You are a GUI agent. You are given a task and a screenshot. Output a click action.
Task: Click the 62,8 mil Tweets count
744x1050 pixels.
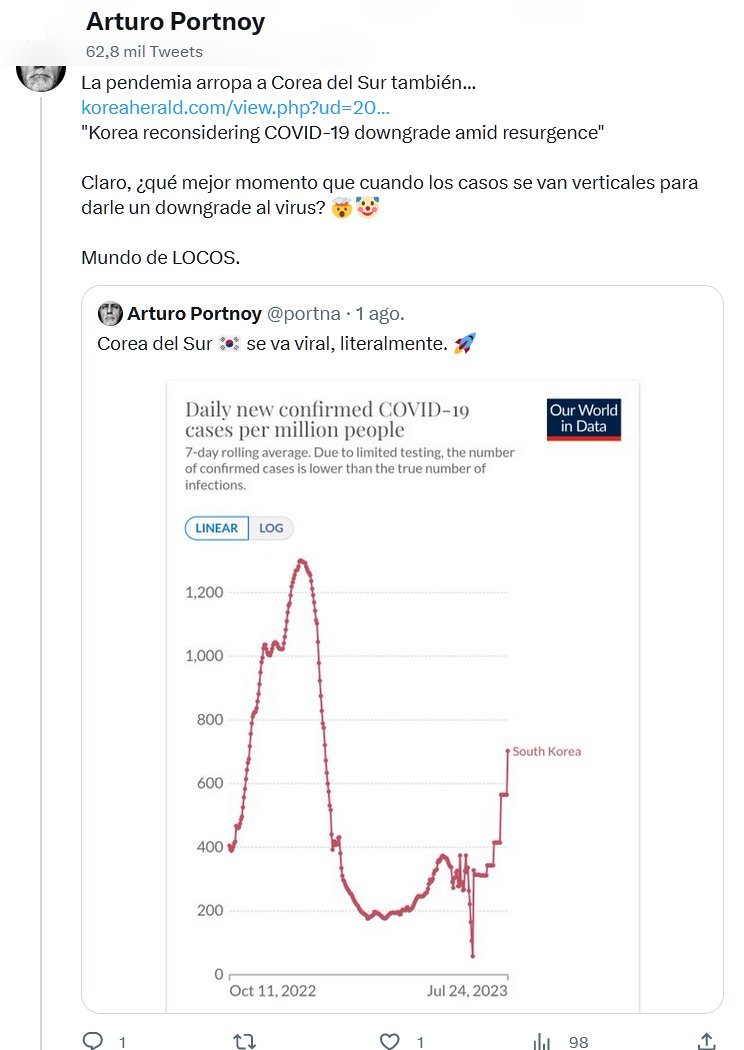tap(144, 51)
